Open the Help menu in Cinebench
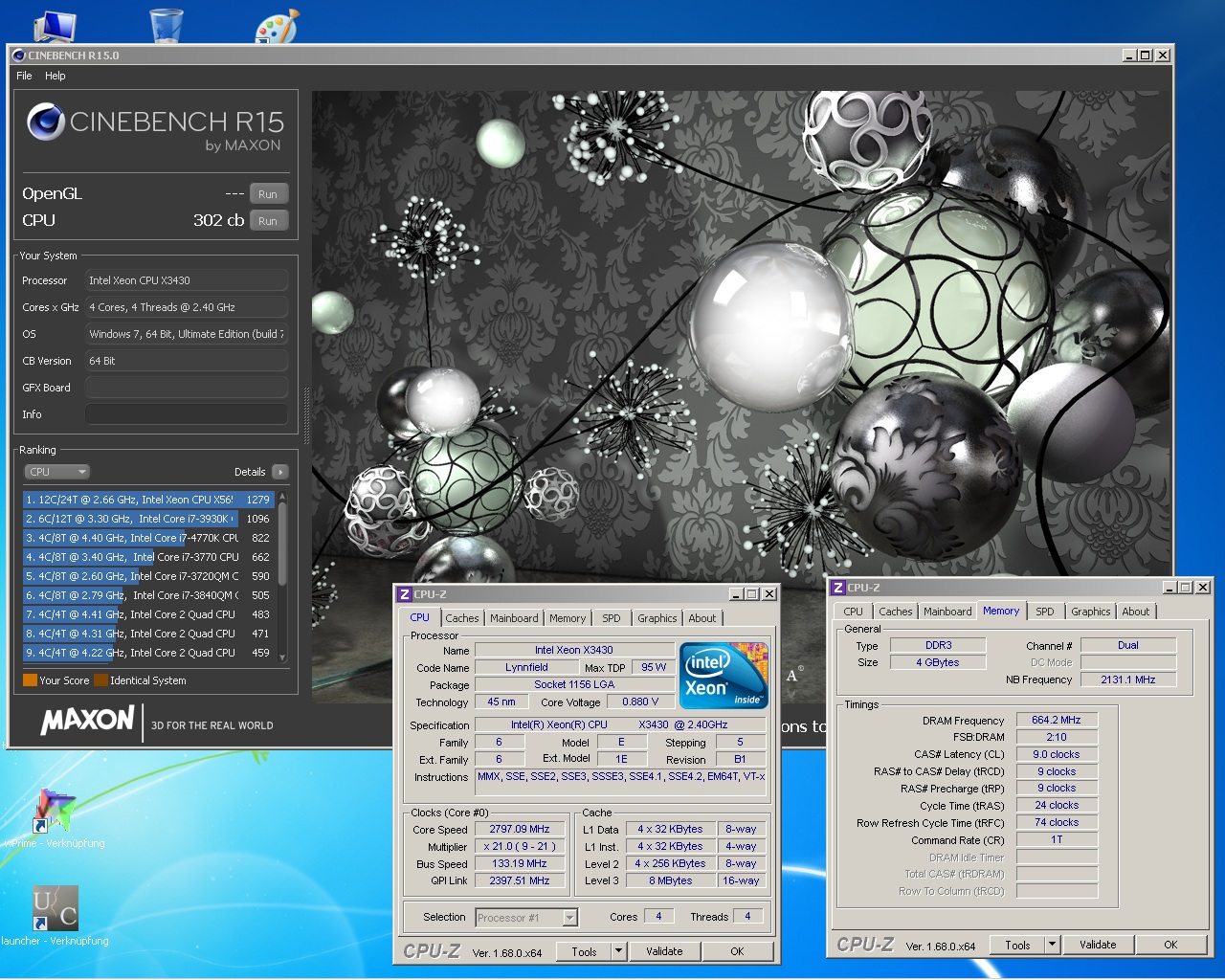 pyautogui.click(x=56, y=76)
